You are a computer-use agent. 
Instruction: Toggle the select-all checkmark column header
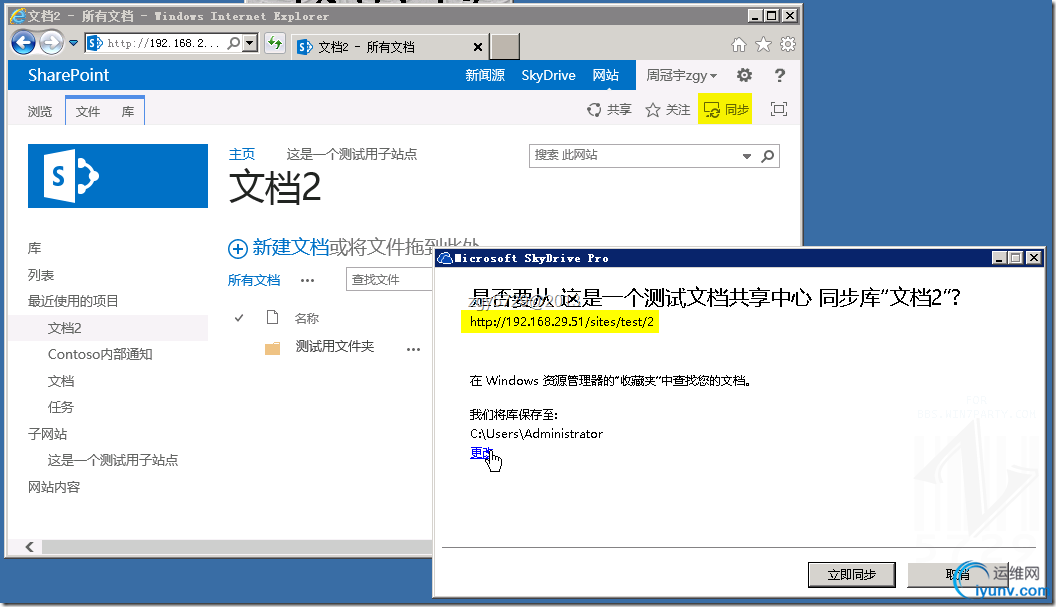[x=238, y=317]
